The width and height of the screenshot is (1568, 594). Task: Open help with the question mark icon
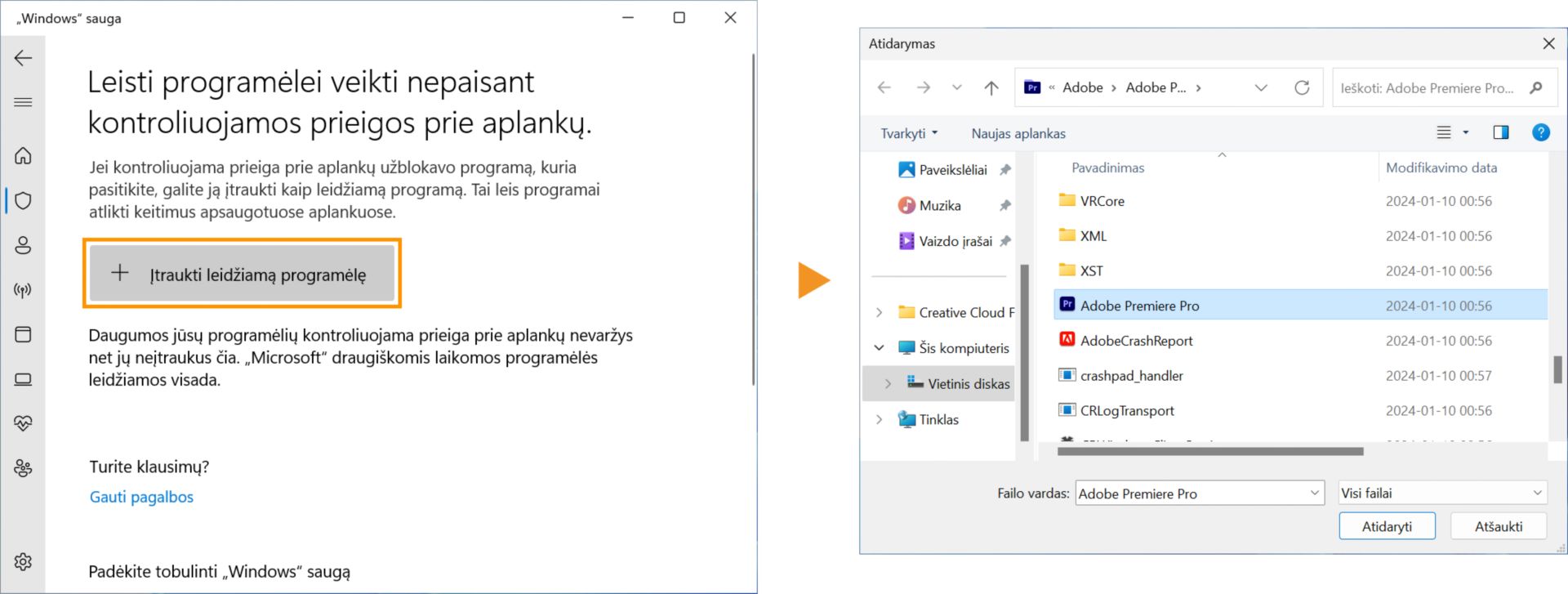(1541, 132)
